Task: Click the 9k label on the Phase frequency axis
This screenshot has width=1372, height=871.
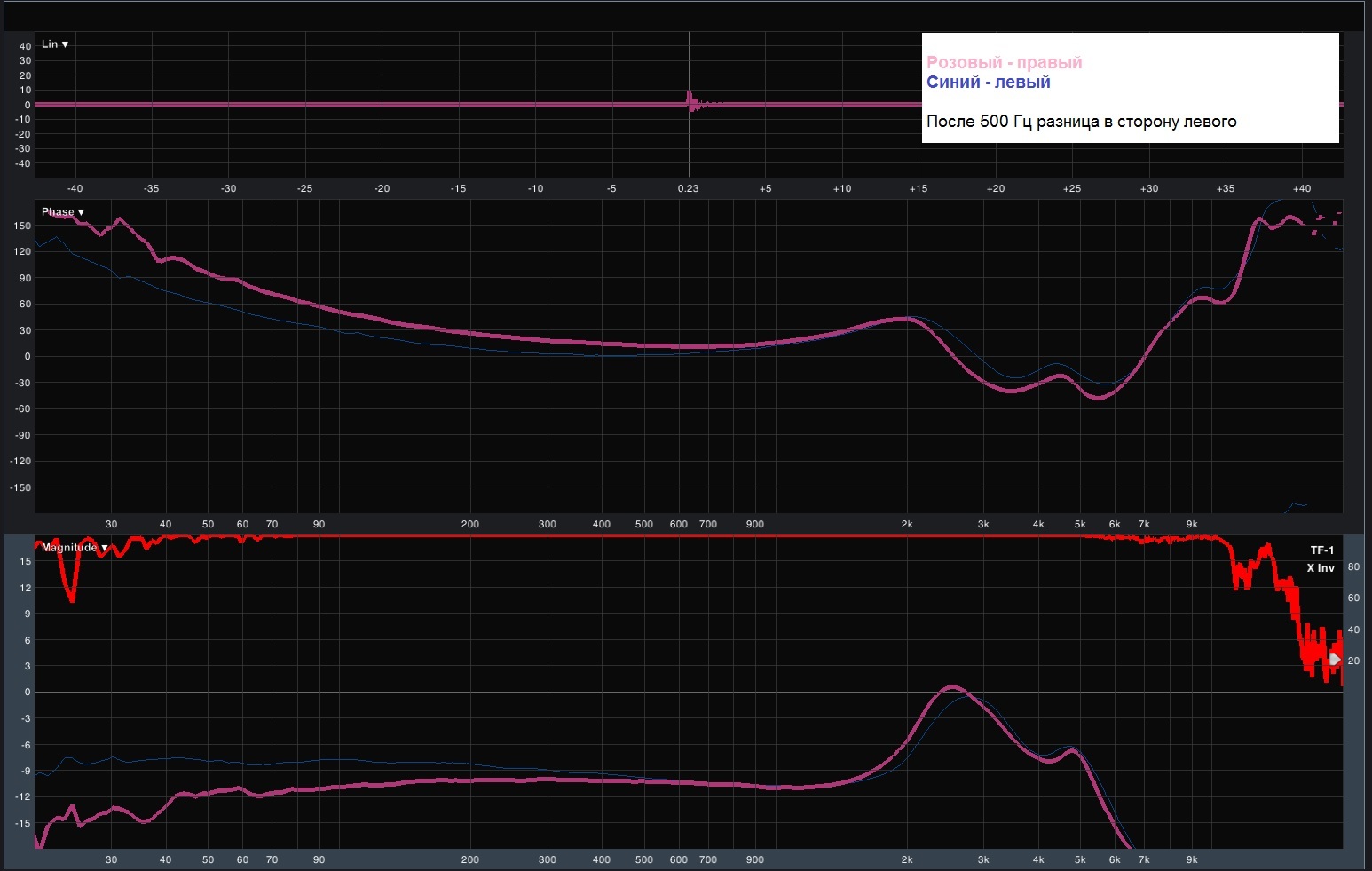Action: point(1192,524)
